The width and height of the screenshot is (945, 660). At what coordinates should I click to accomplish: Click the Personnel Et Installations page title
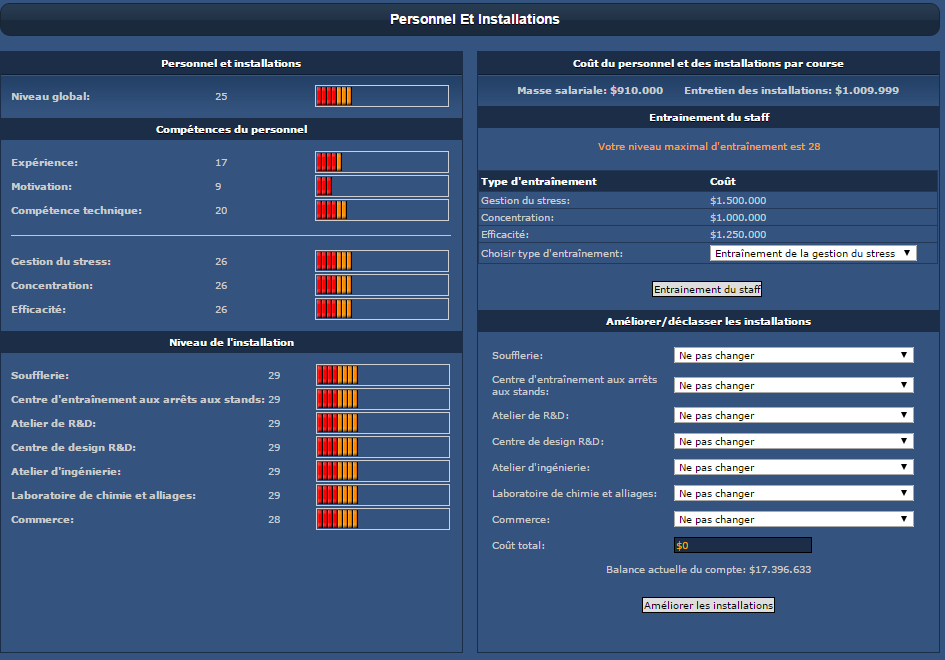click(475, 19)
